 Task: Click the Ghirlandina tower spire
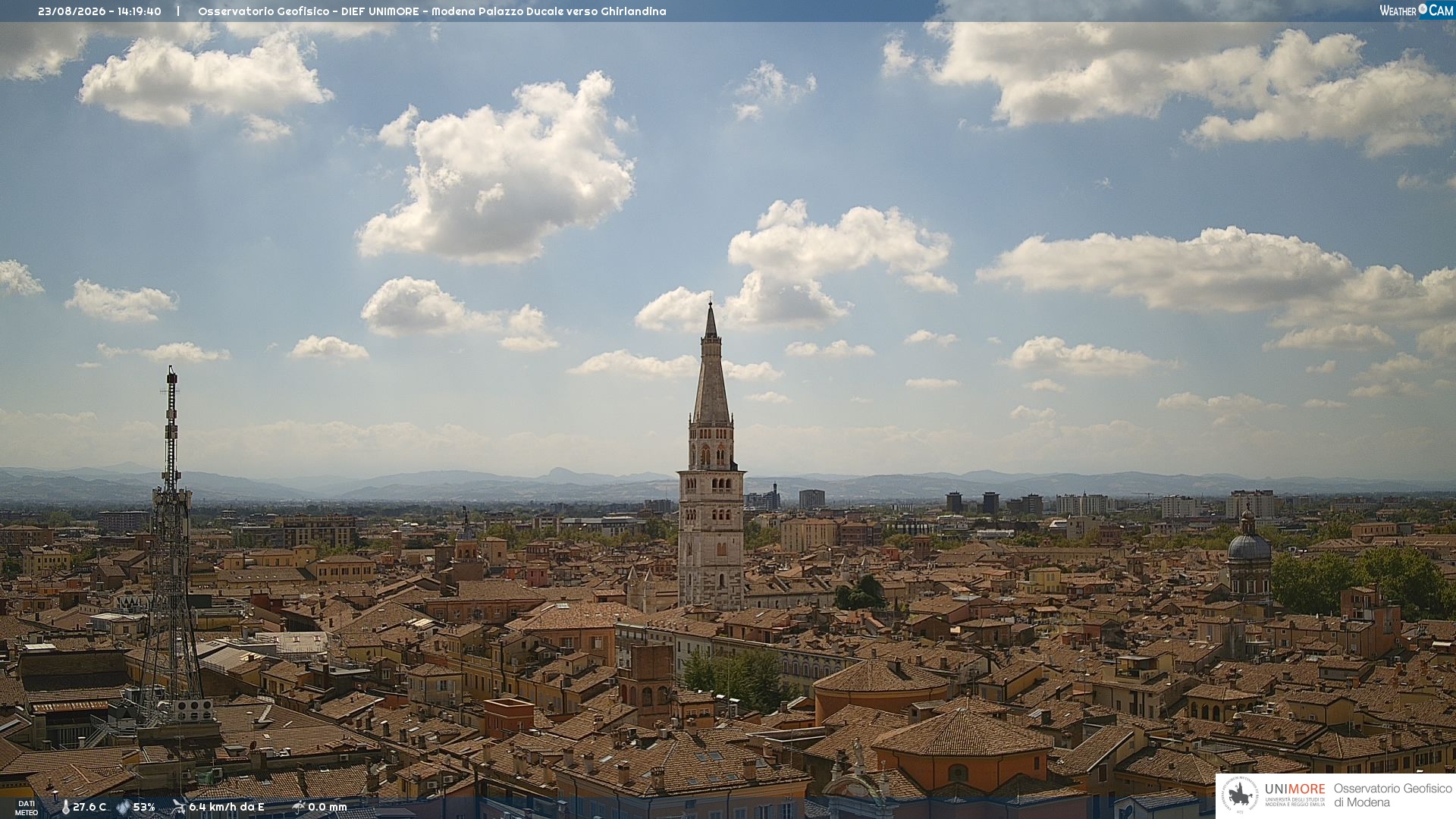pyautogui.click(x=711, y=364)
